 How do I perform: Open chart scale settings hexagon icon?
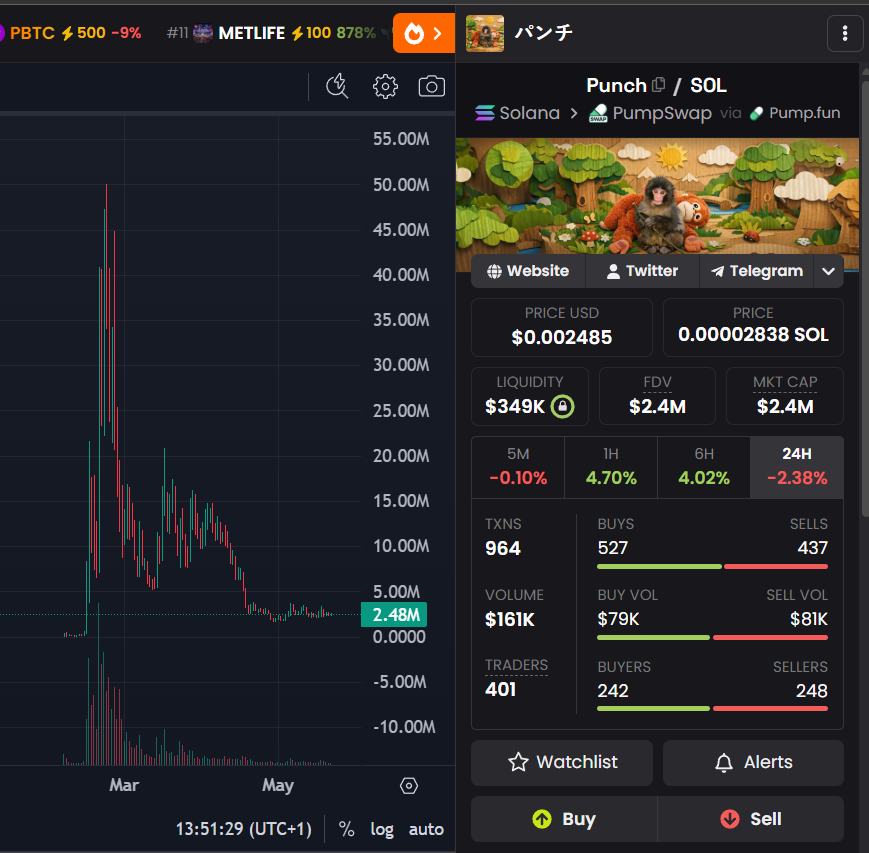click(x=409, y=785)
